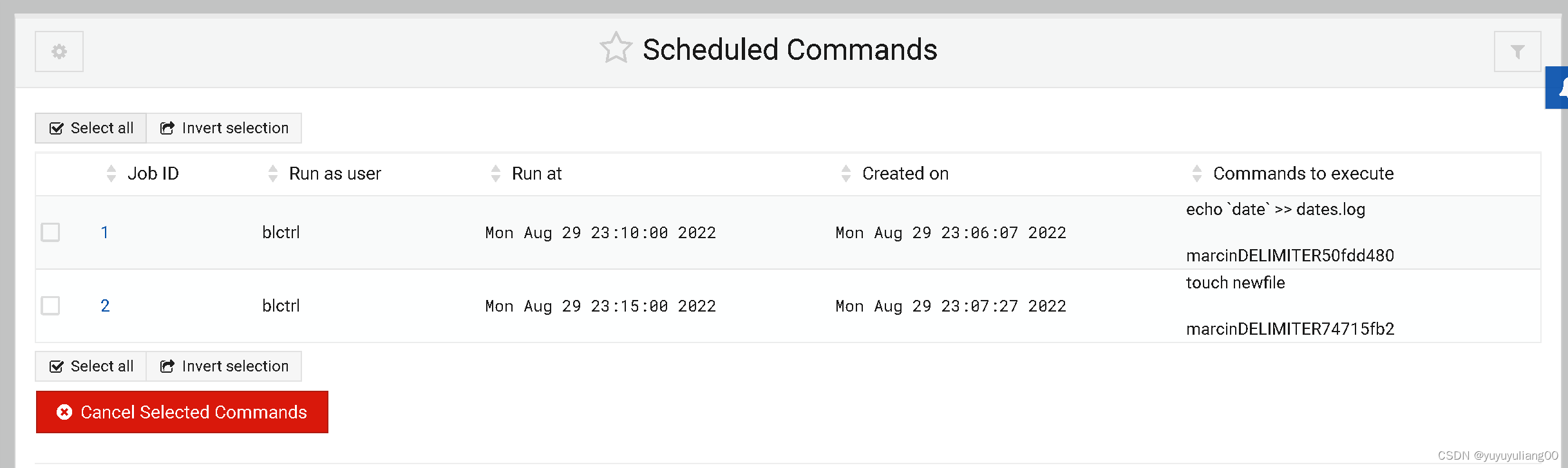This screenshot has height=468, width=1568.
Task: Sort jobs by the Run as user column
Action: (x=273, y=173)
